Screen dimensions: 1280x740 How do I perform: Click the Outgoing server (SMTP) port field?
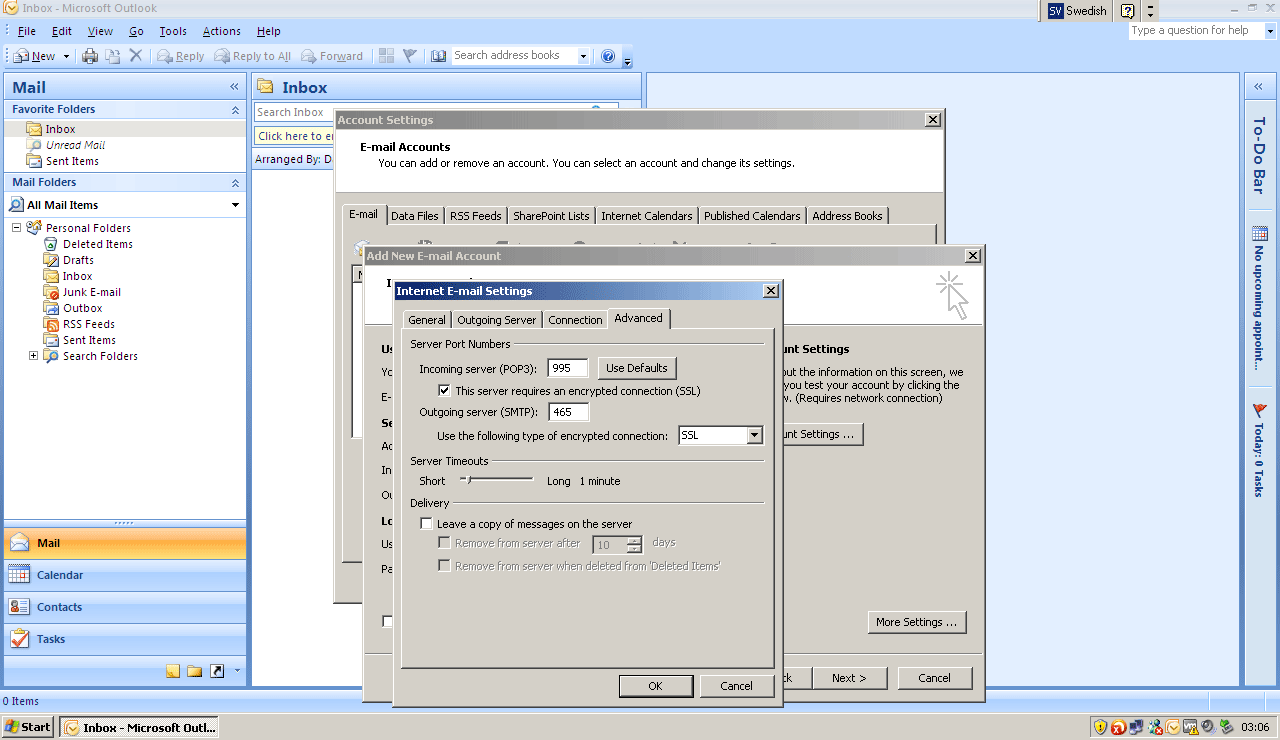568,412
